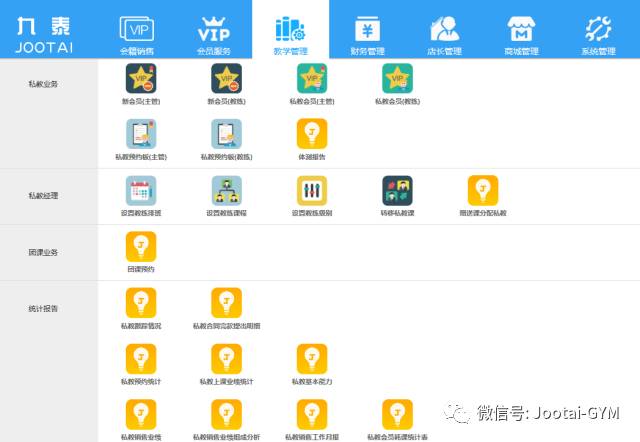This screenshot has height=442, width=640.
Task: Open 私教会员(教练) green VIP star icon
Action: (398, 78)
